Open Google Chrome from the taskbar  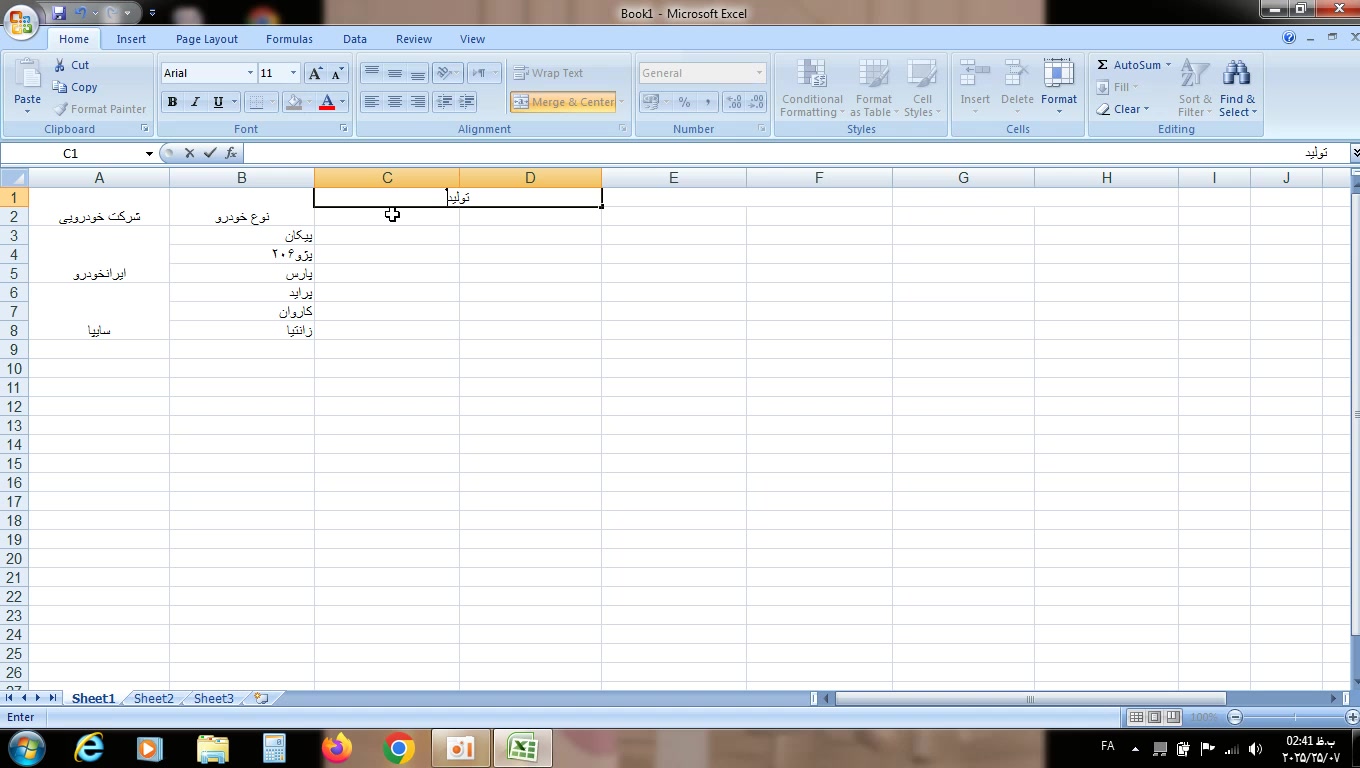click(x=399, y=748)
